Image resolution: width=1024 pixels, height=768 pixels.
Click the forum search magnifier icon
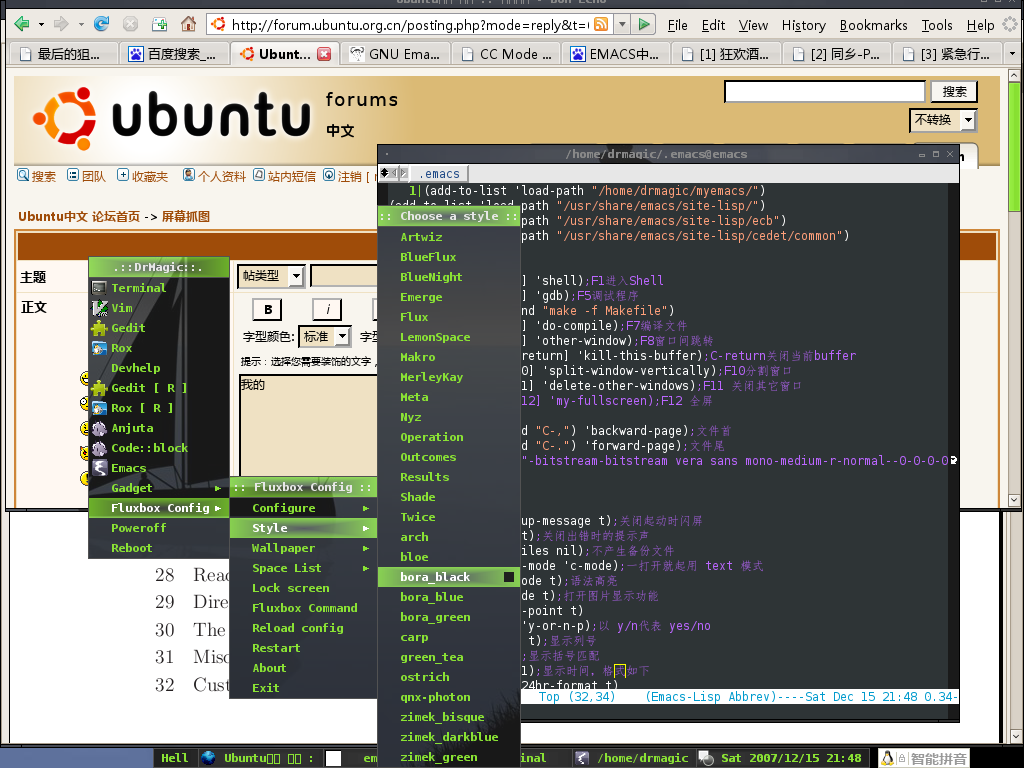click(24, 175)
